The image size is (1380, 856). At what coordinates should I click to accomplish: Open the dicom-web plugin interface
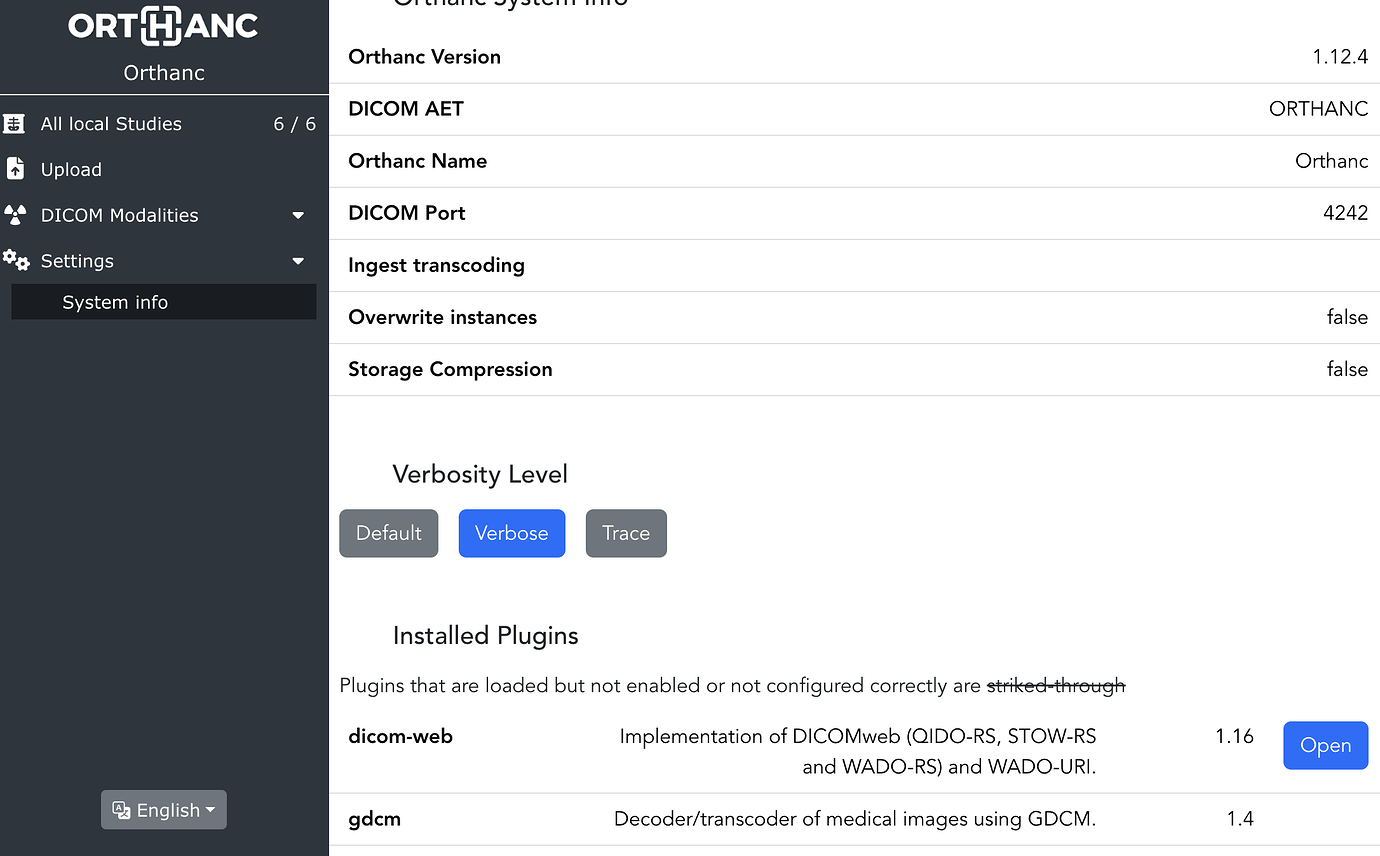(x=1325, y=745)
